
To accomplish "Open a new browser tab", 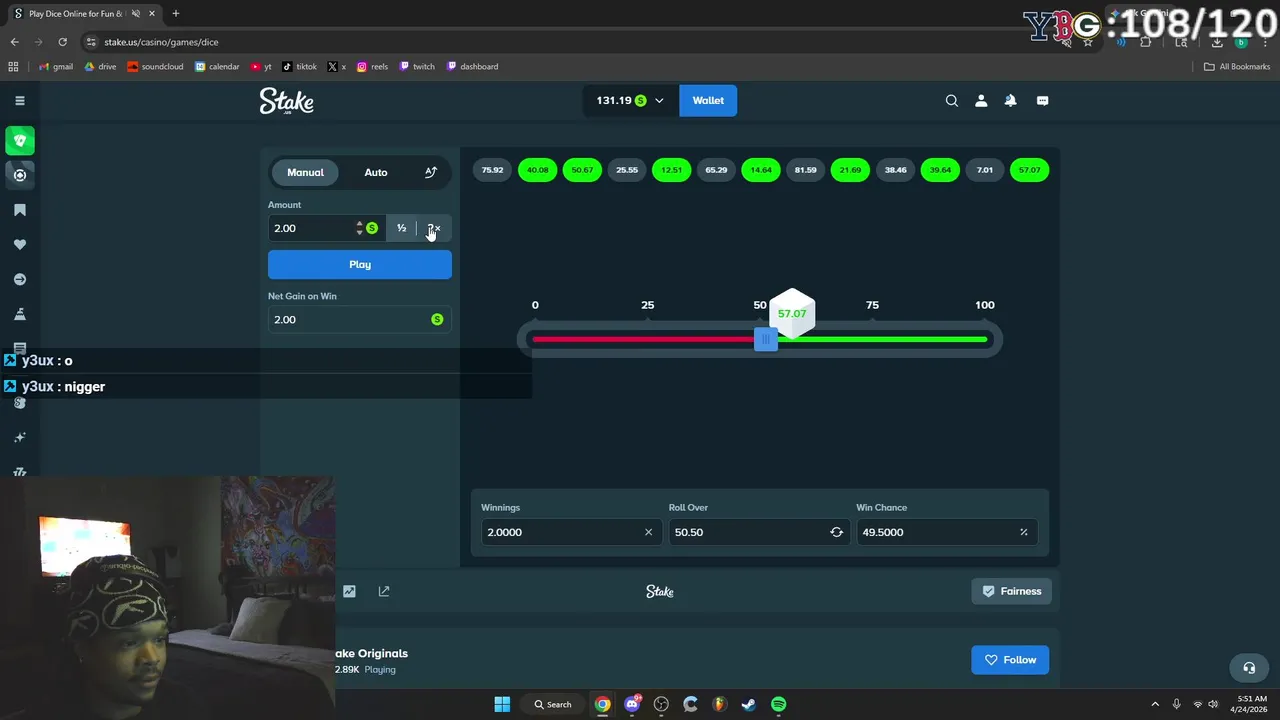I will tap(176, 14).
